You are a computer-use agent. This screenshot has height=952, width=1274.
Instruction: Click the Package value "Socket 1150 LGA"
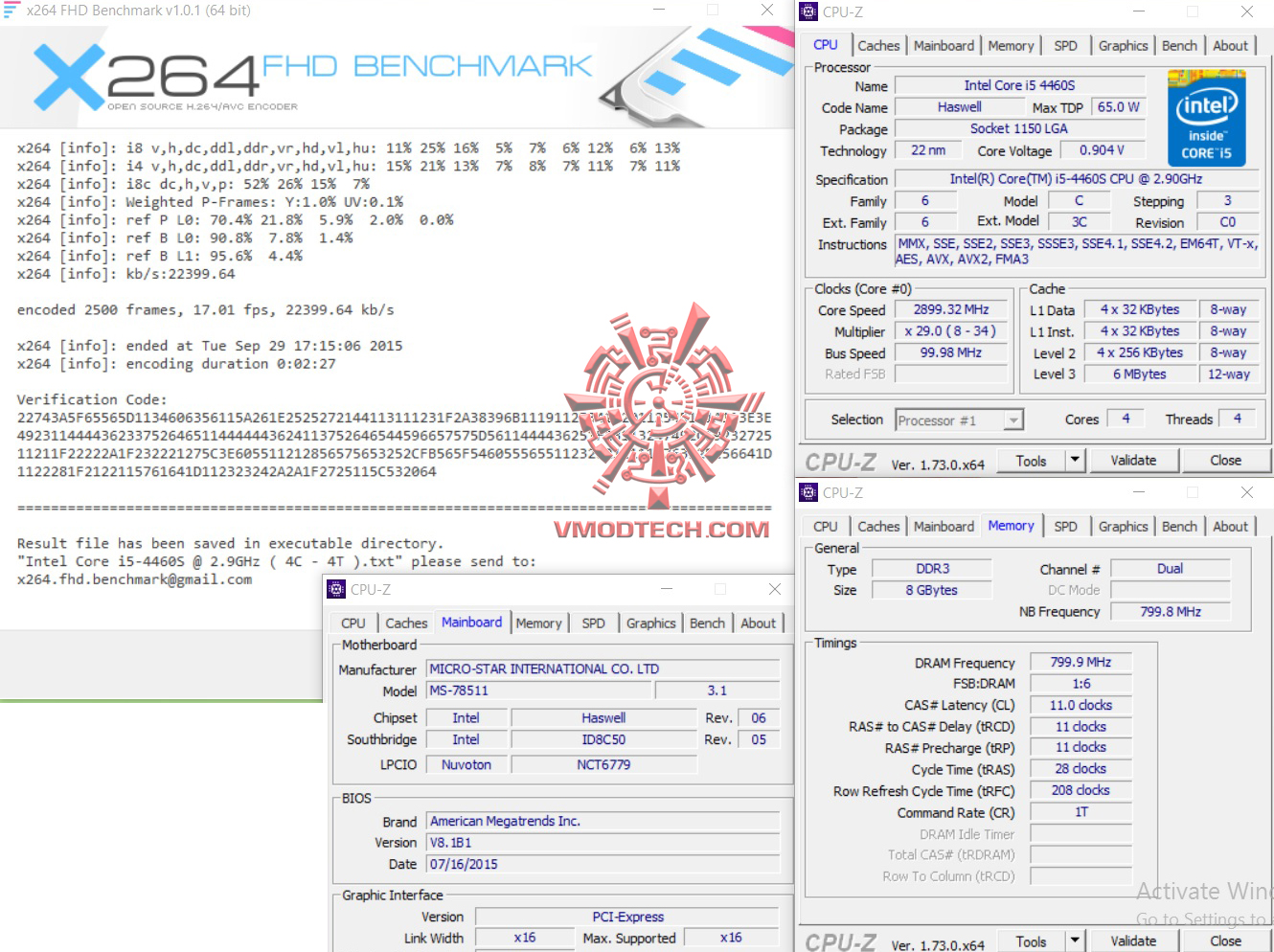(1019, 128)
